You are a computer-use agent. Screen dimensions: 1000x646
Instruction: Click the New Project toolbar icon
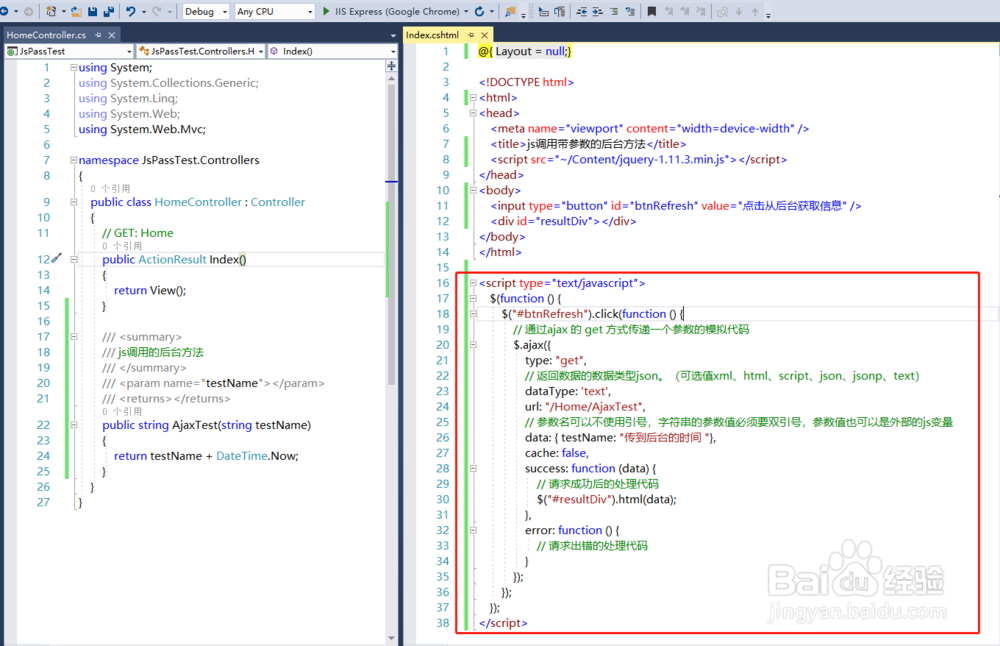coord(51,11)
